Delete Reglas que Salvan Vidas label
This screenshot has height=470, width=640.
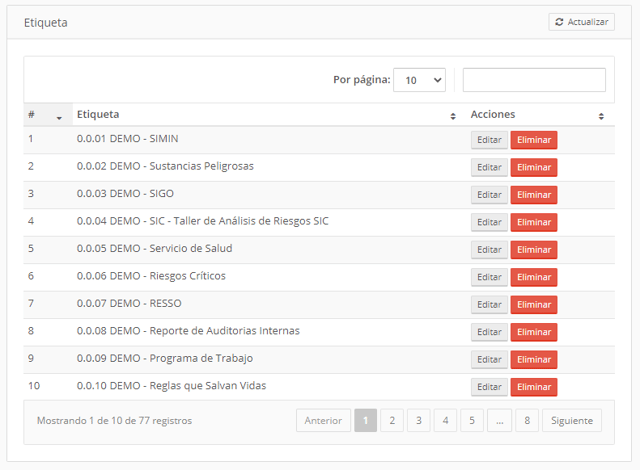[534, 387]
